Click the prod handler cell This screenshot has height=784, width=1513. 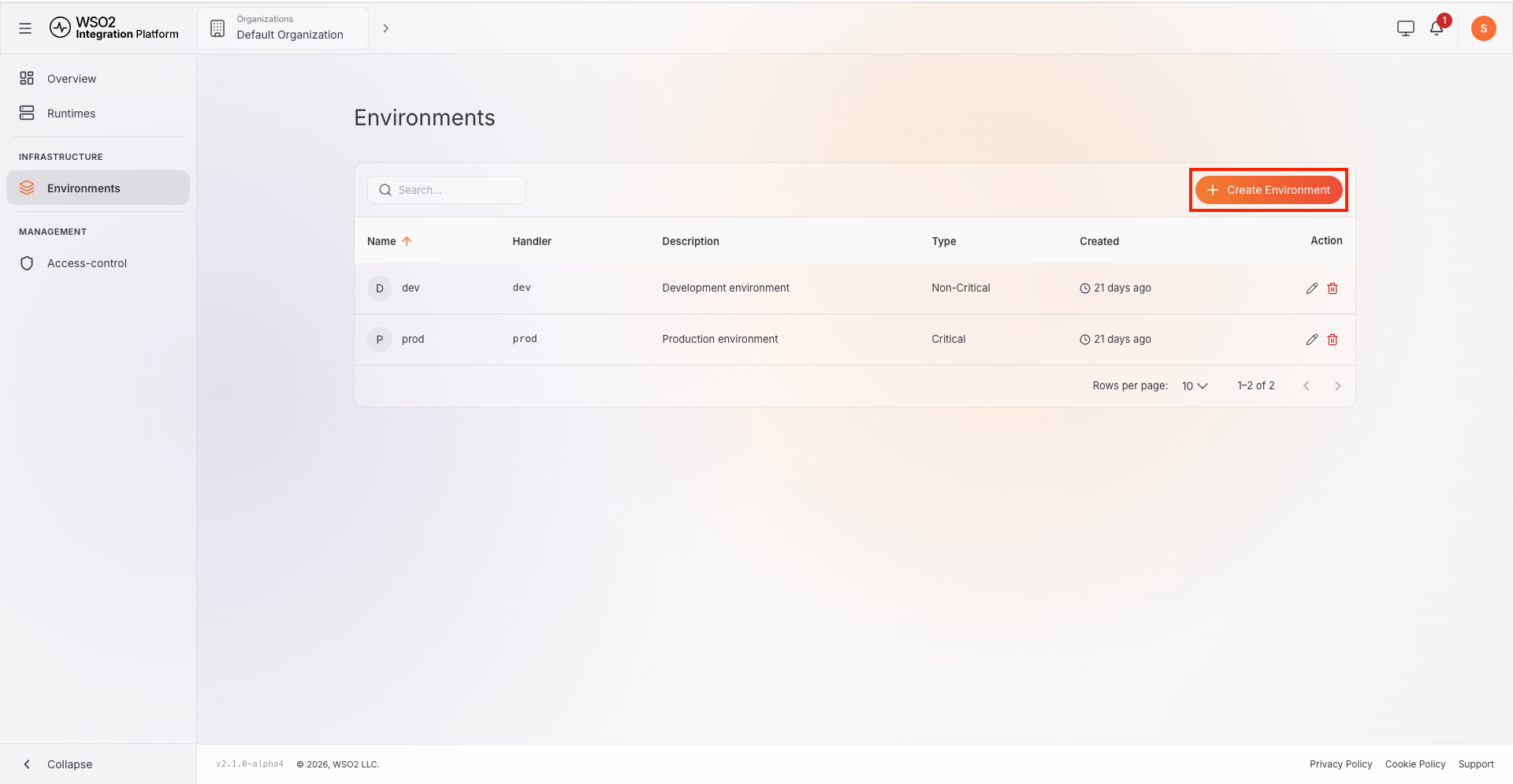525,340
